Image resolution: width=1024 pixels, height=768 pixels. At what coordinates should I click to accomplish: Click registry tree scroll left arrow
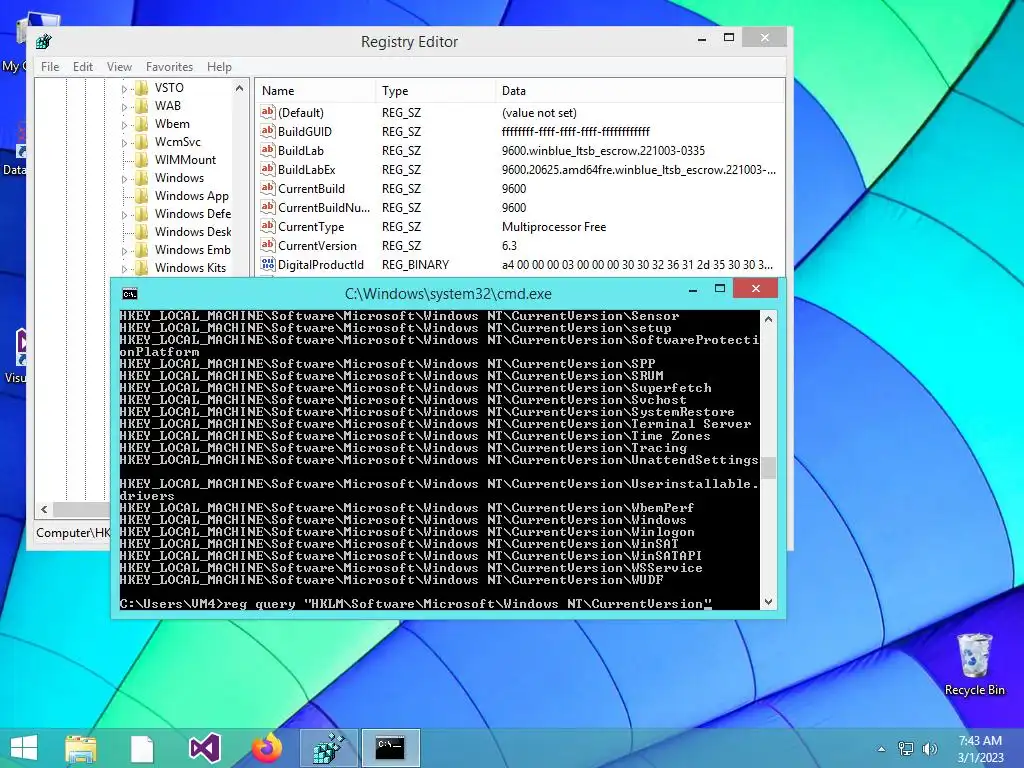44,509
